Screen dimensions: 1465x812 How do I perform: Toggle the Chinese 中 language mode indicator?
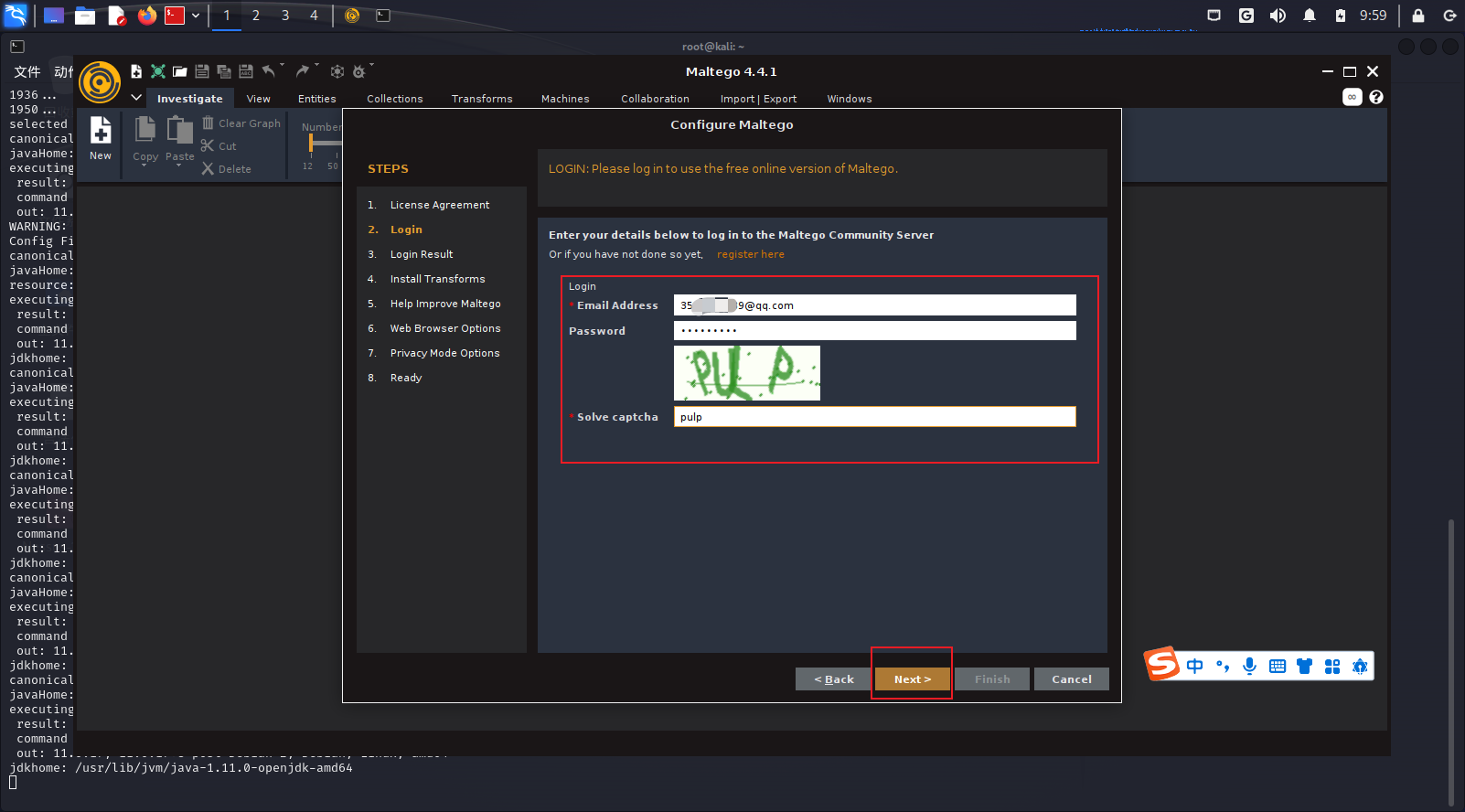pos(1194,666)
